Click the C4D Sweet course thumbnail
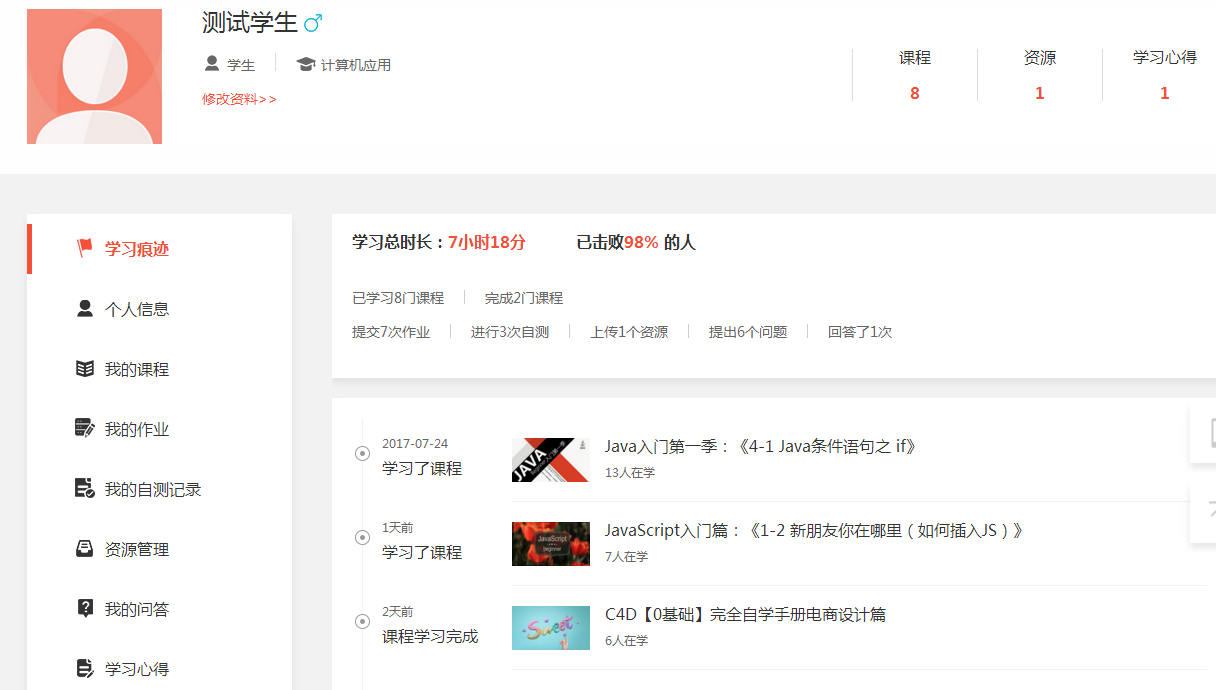1216x690 pixels. pos(550,628)
